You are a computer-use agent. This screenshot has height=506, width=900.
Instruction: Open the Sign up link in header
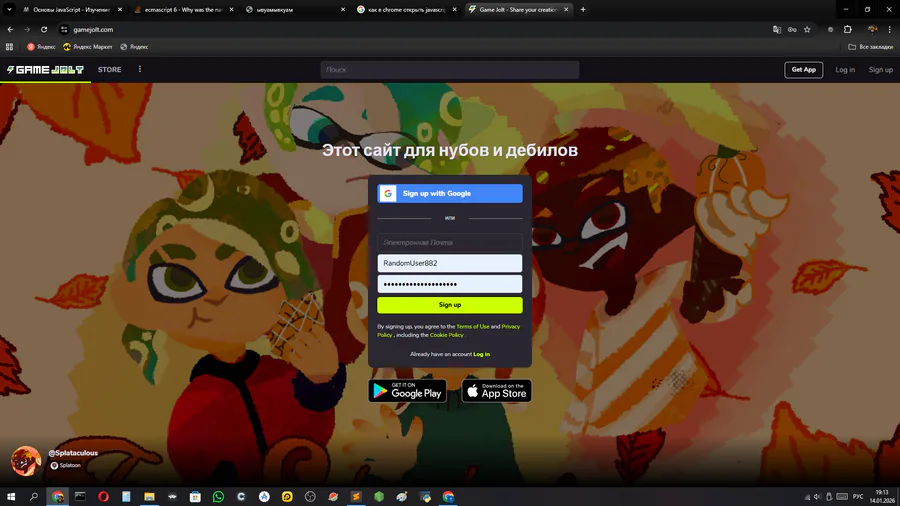(880, 69)
